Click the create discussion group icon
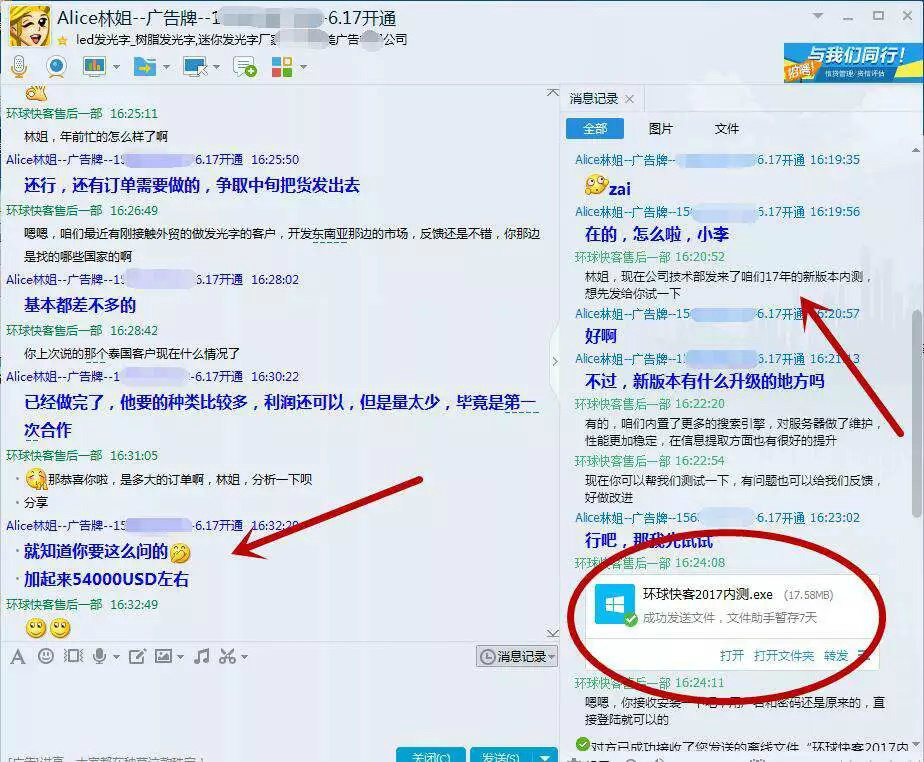Image resolution: width=924 pixels, height=762 pixels. coord(244,67)
